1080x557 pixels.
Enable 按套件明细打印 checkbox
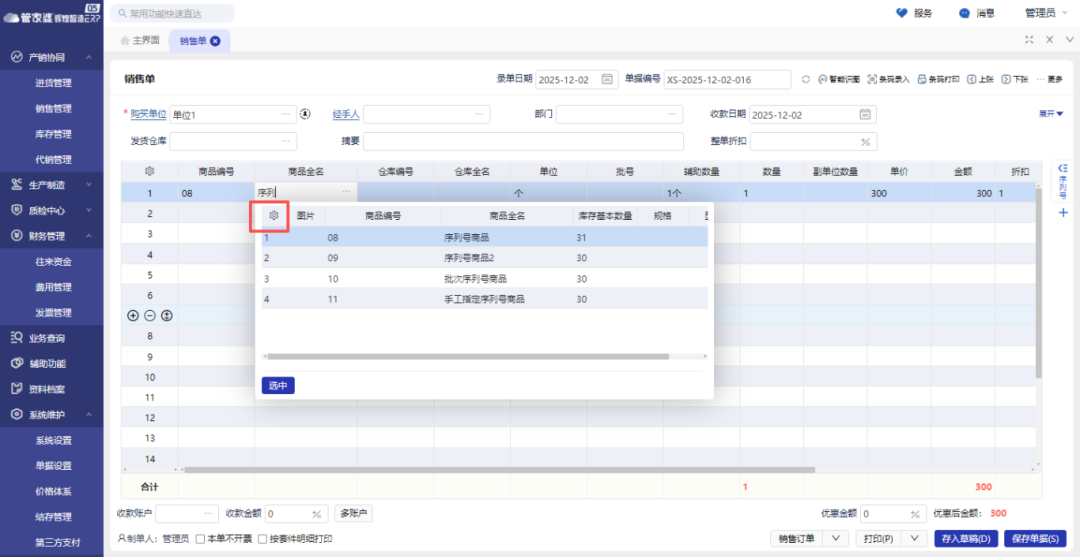pos(262,539)
